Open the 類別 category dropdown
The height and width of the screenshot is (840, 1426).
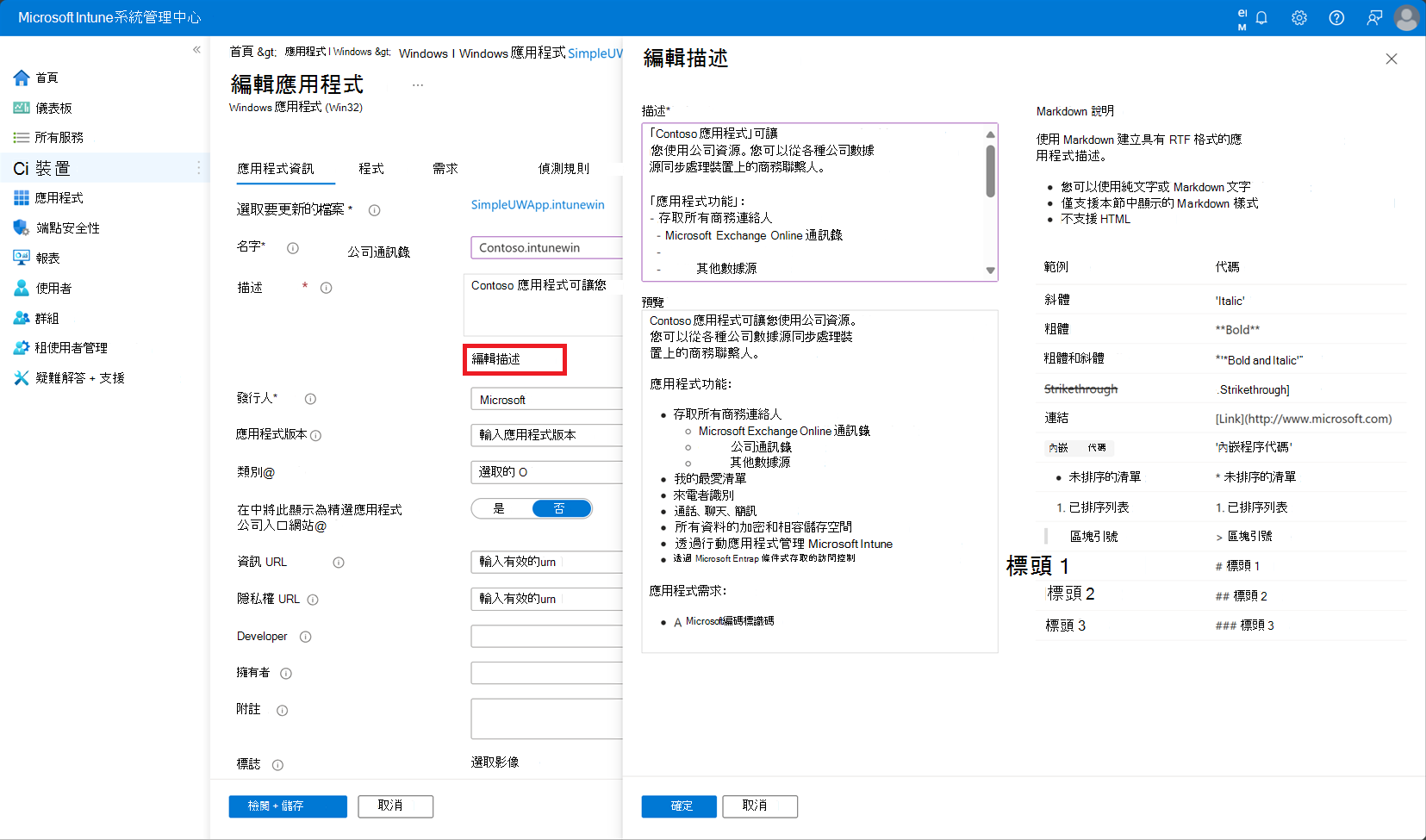[547, 472]
